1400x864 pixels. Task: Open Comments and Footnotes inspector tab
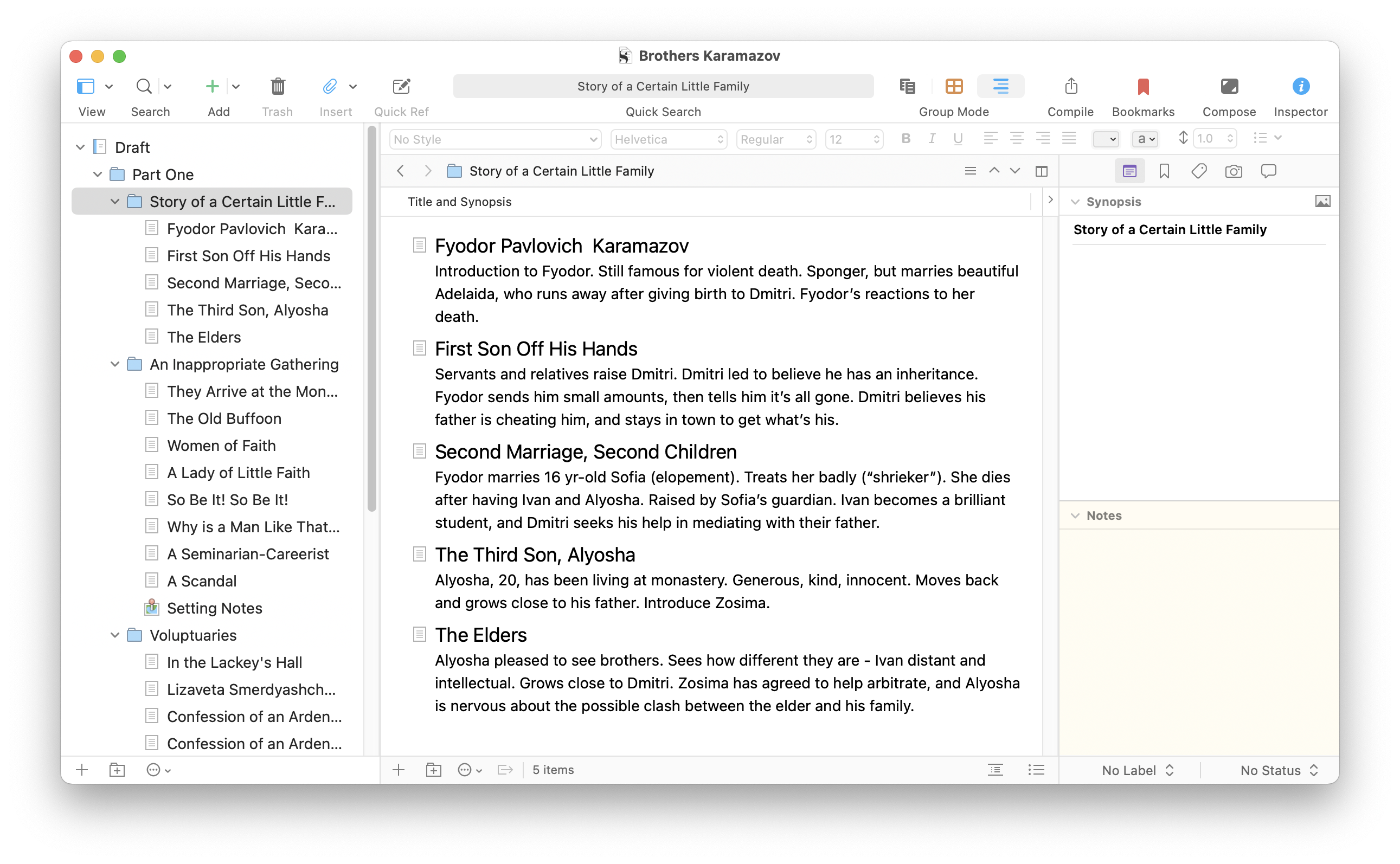tap(1268, 171)
